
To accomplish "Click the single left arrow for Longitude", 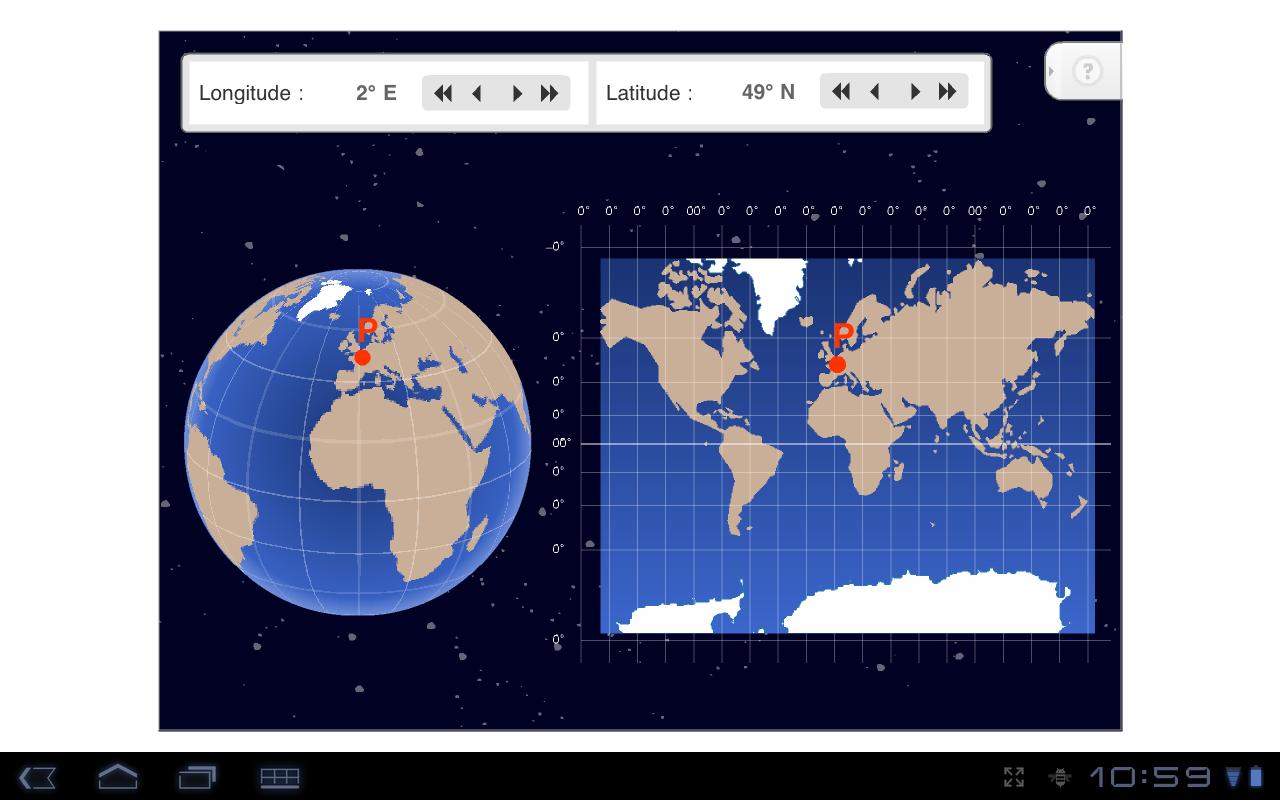I will 478,92.
